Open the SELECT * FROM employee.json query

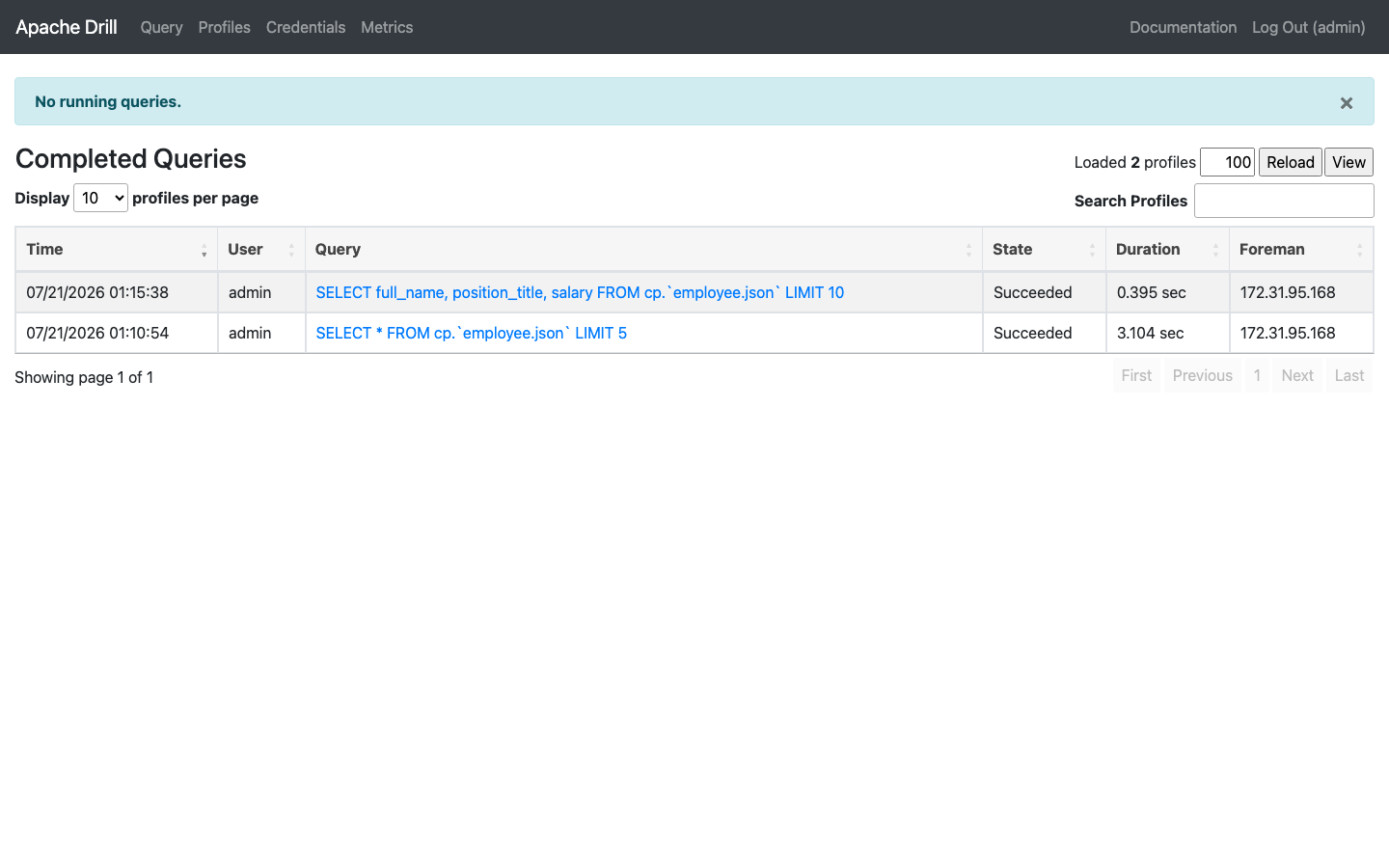471,333
